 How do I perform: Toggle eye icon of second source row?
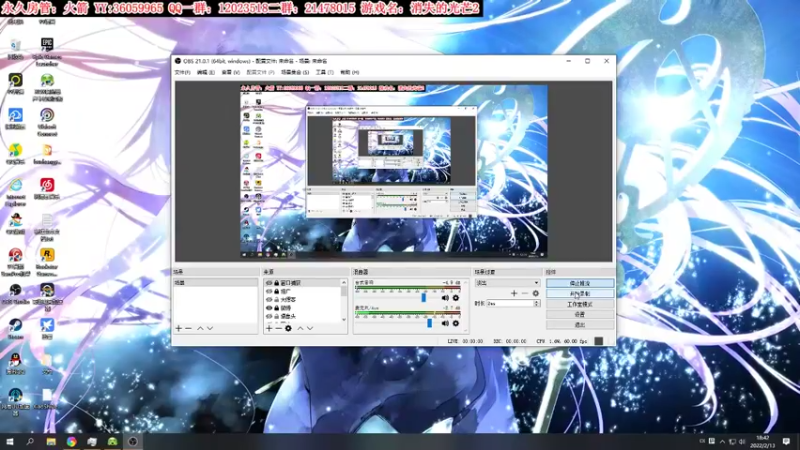click(269, 291)
